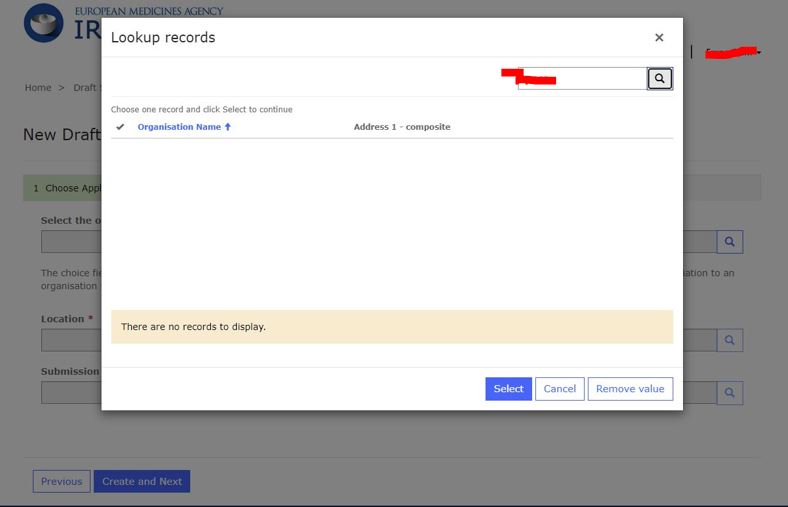Click the Address 1 - composite column header
The height and width of the screenshot is (507, 788).
click(x=402, y=127)
